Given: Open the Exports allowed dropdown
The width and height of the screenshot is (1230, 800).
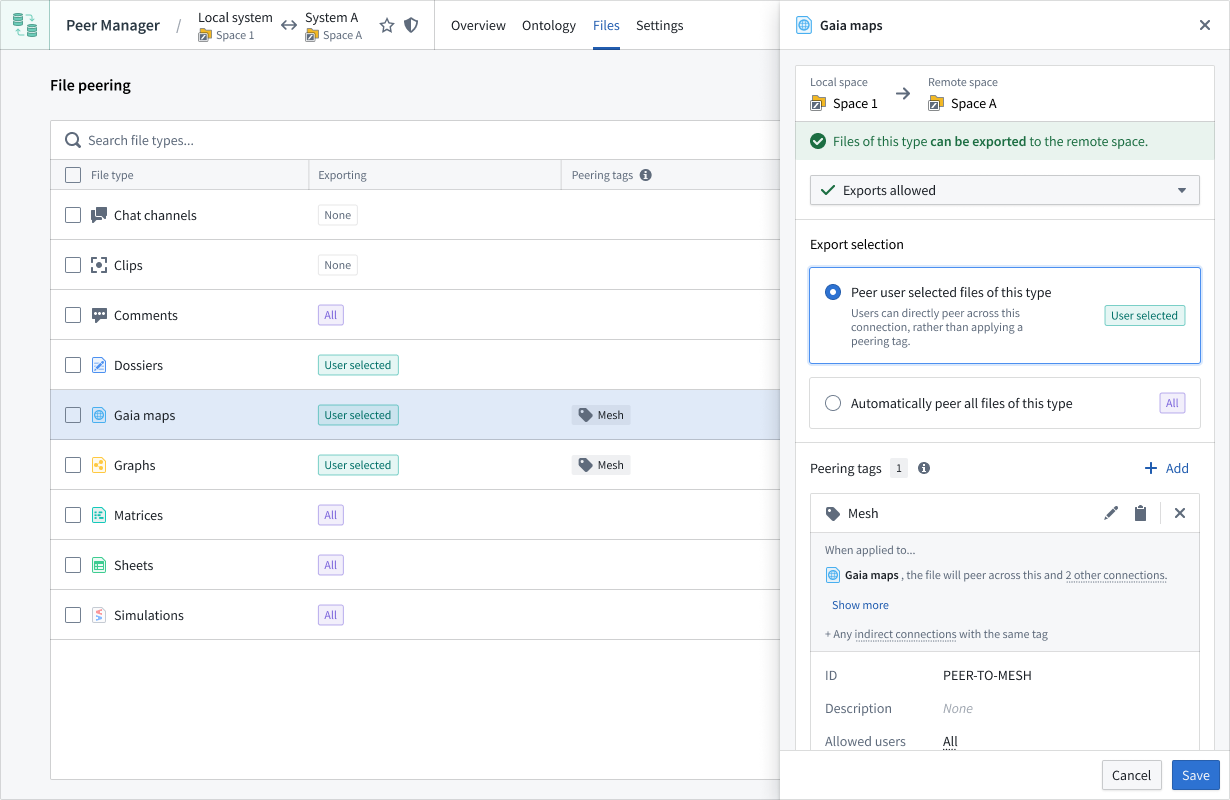Looking at the screenshot, I should click(1004, 190).
